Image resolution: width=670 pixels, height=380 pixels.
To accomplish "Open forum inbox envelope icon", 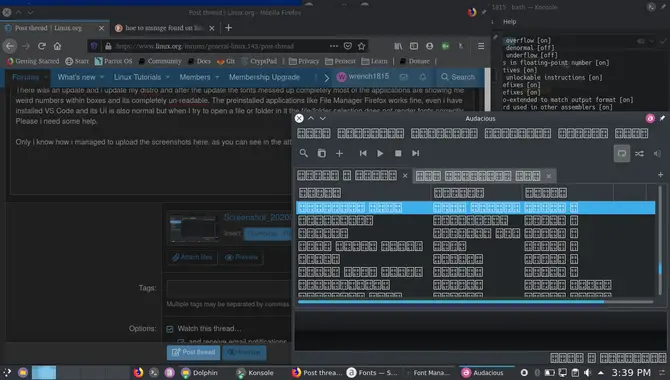I will tap(403, 77).
